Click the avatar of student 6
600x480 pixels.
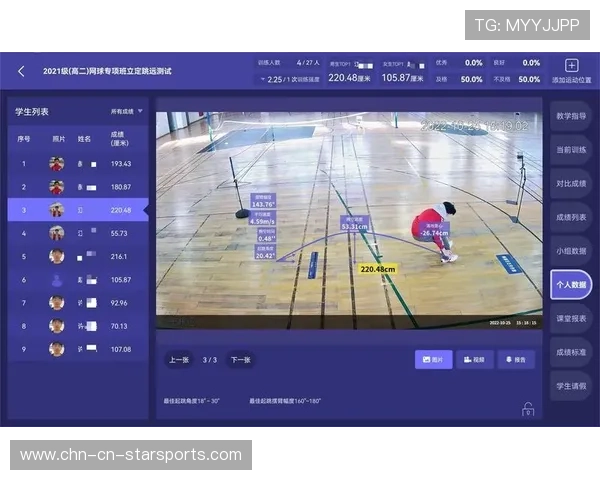(57, 280)
